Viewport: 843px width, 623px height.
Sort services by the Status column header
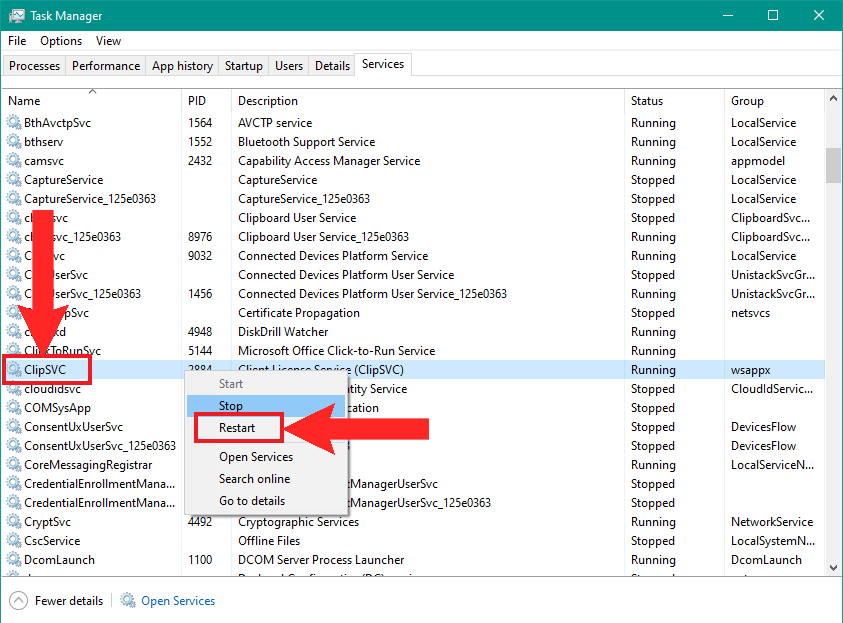(647, 101)
